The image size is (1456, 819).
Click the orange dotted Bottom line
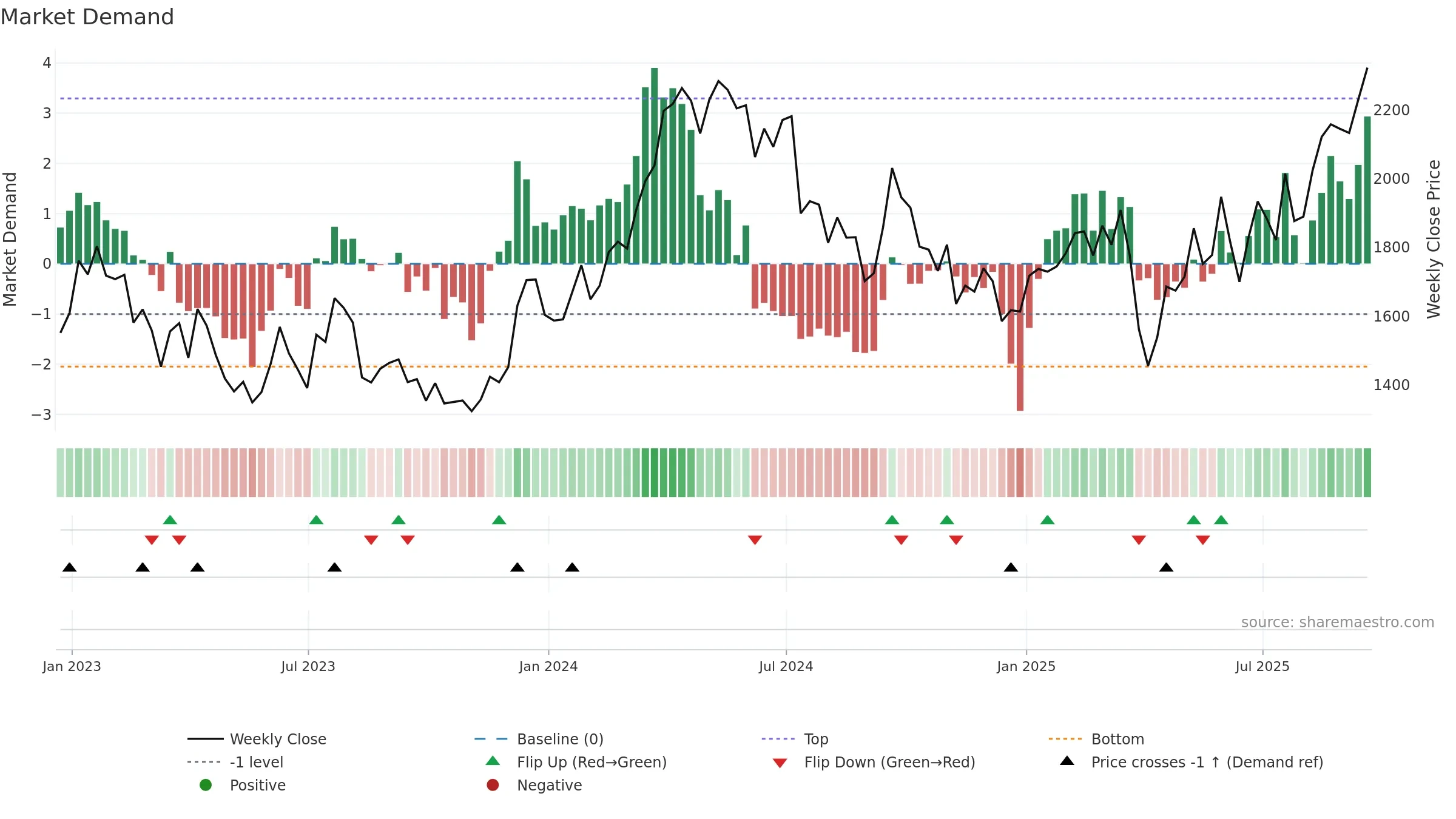[713, 366]
